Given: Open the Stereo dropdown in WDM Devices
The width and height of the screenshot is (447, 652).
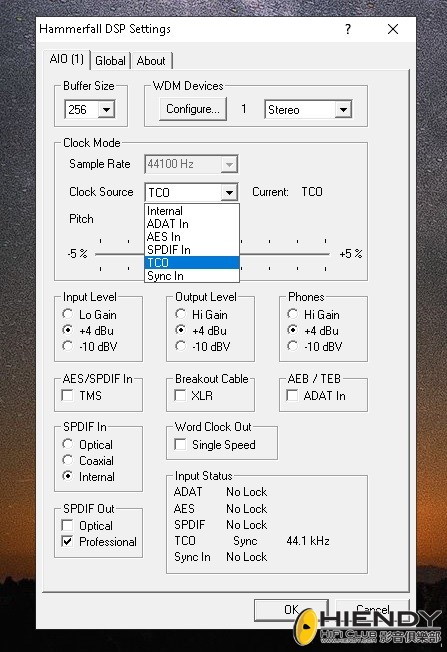Looking at the screenshot, I should point(308,110).
